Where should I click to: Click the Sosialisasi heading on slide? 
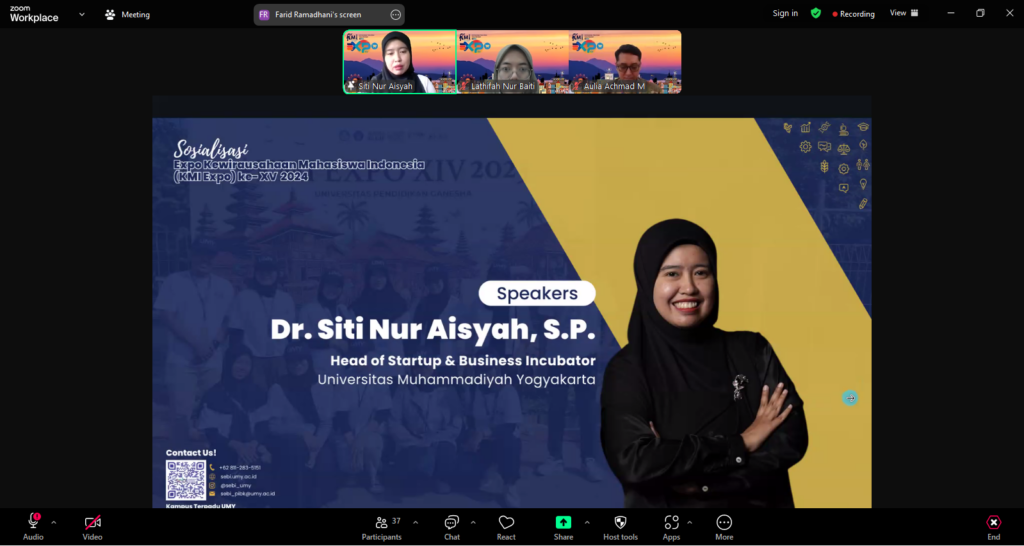pos(210,149)
